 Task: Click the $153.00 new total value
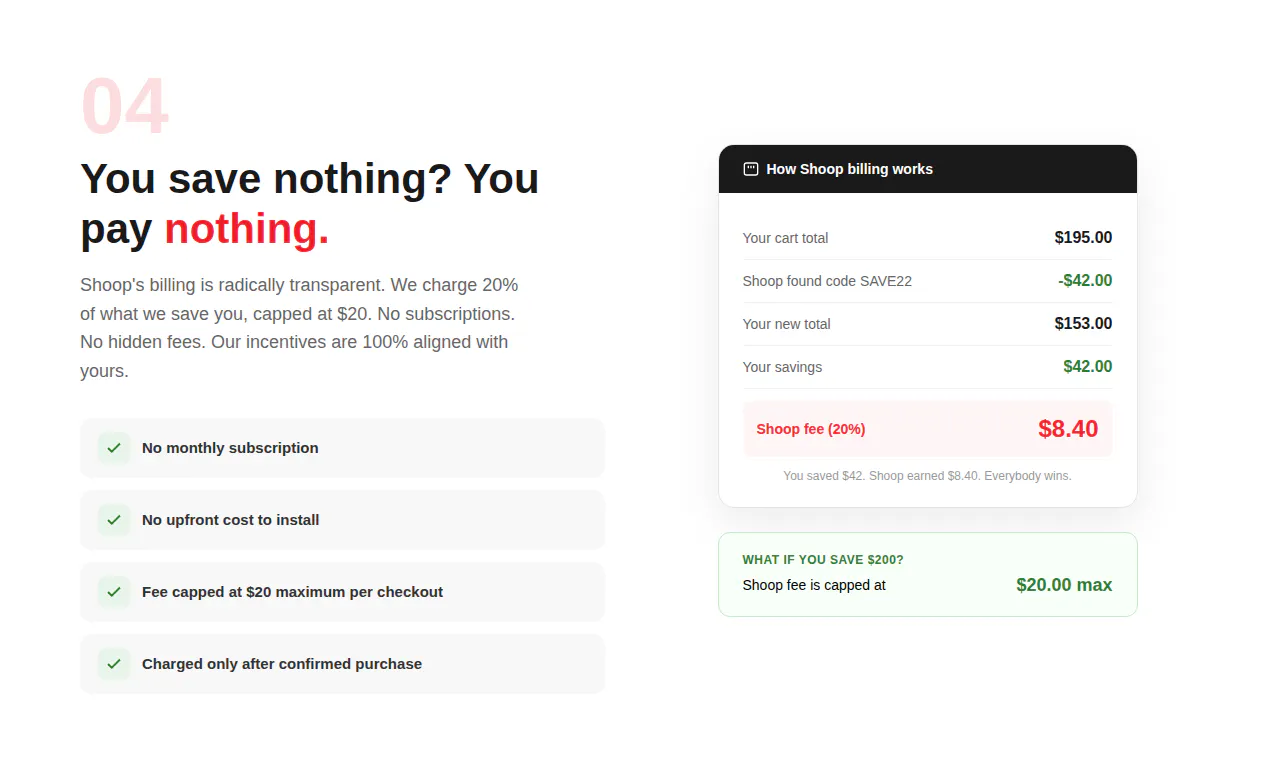click(x=1083, y=324)
